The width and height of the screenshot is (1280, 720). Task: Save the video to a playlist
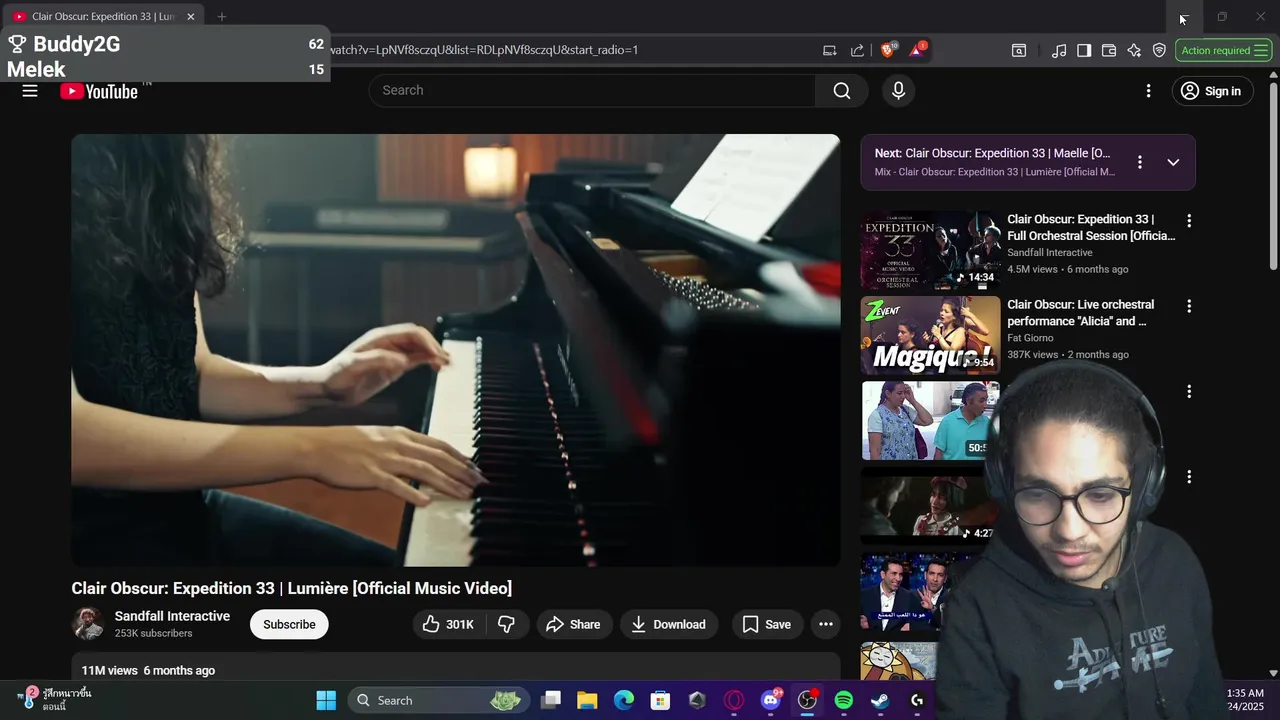[x=767, y=624]
